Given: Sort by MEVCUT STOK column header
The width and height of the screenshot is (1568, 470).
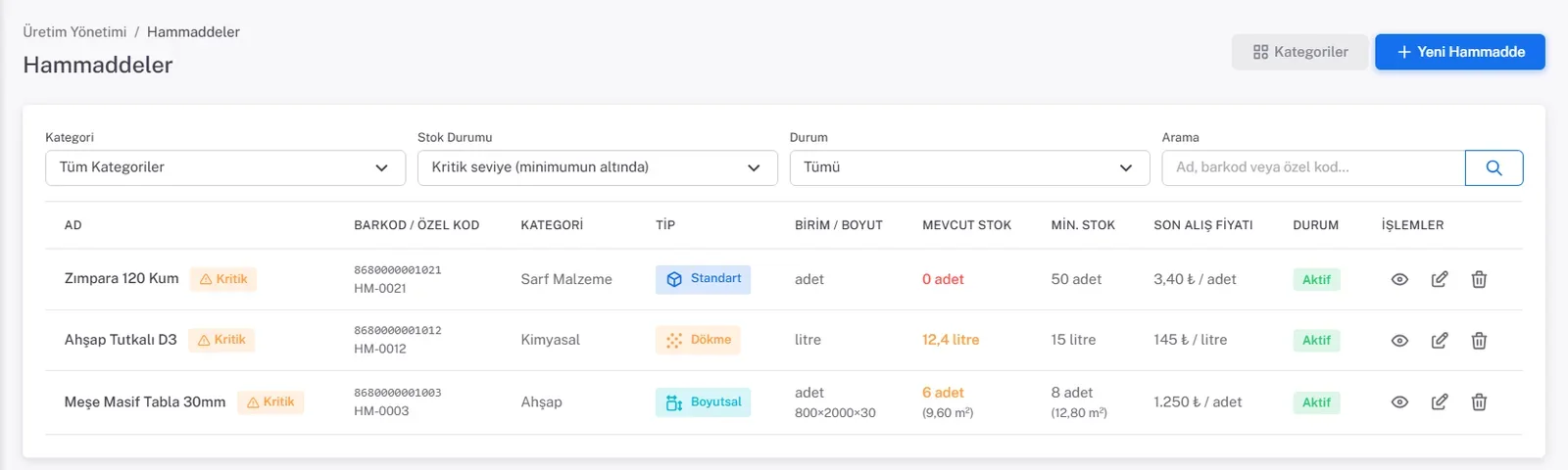Looking at the screenshot, I should point(966,225).
